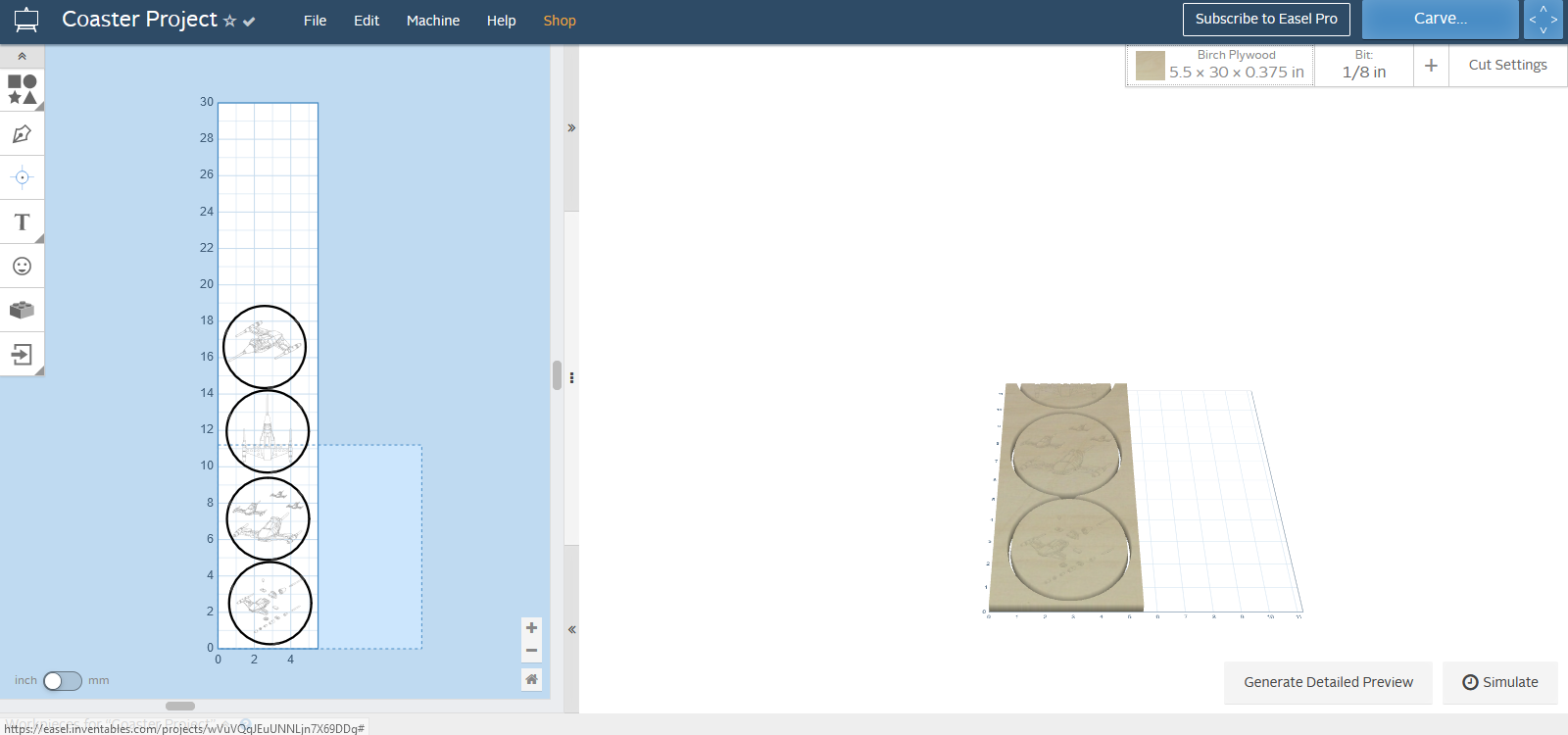The width and height of the screenshot is (1568, 735).
Task: Open the 1/8 in bit selector
Action: pos(1363,65)
